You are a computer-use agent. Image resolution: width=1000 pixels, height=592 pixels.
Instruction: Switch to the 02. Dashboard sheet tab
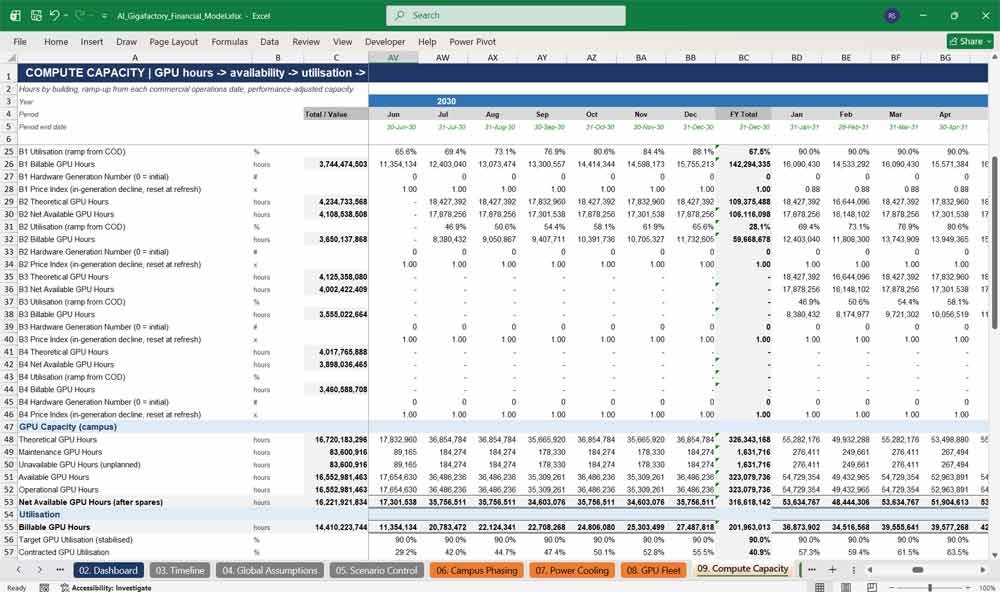pyautogui.click(x=108, y=570)
